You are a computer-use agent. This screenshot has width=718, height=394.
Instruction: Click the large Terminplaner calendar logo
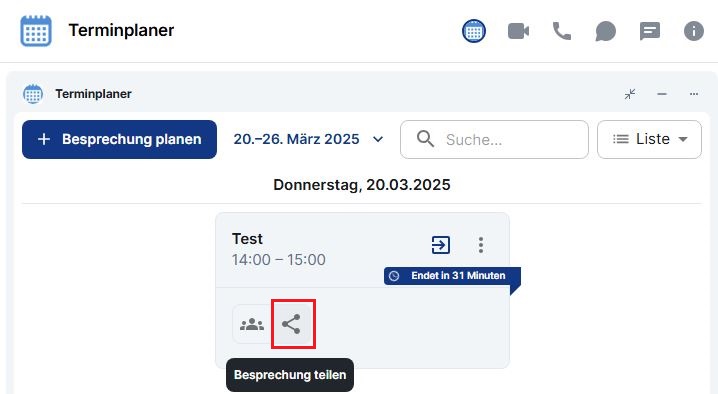[36, 31]
